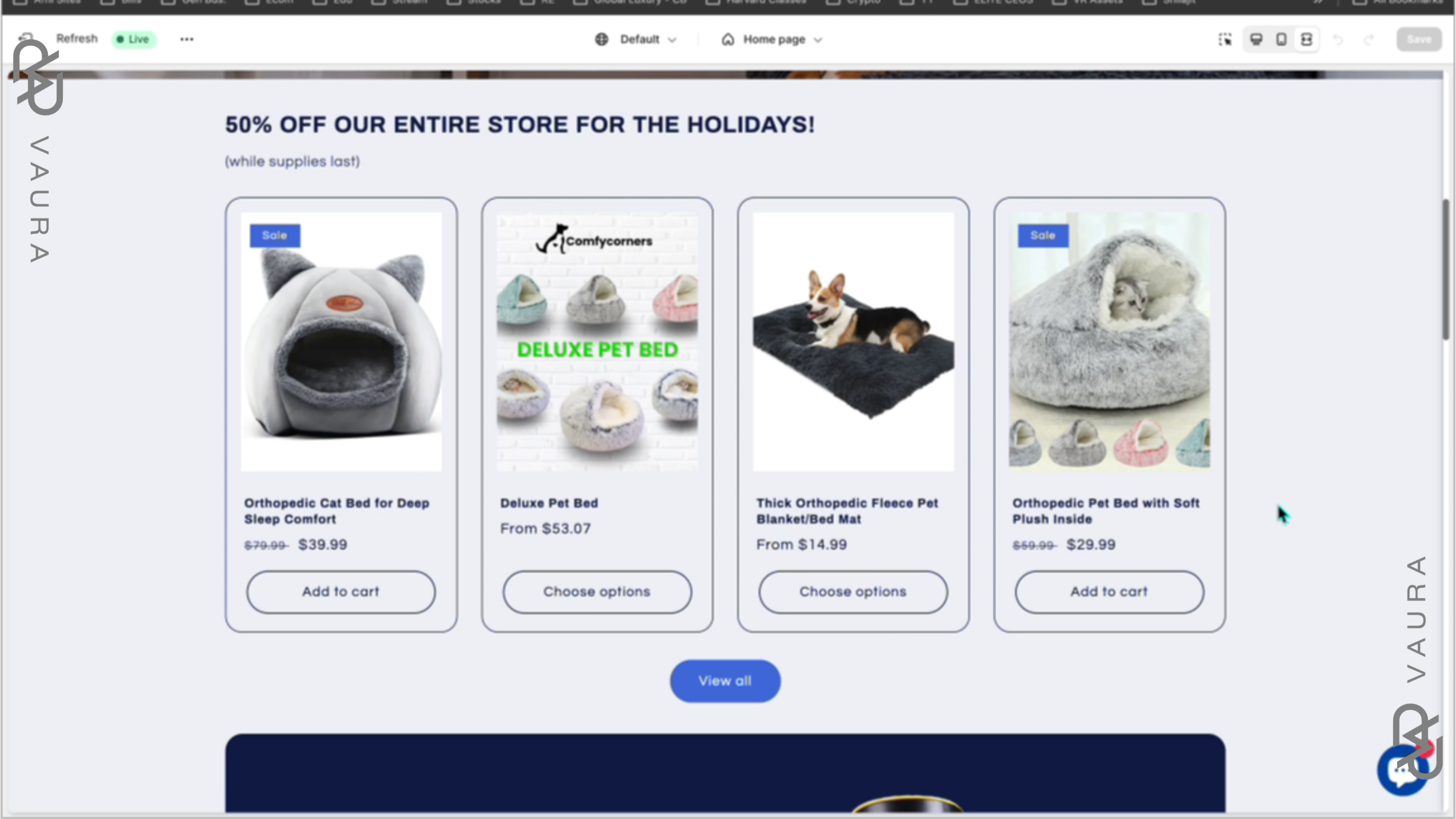Click the undo arrow icon
Viewport: 1456px width, 819px height.
pos(1338,39)
